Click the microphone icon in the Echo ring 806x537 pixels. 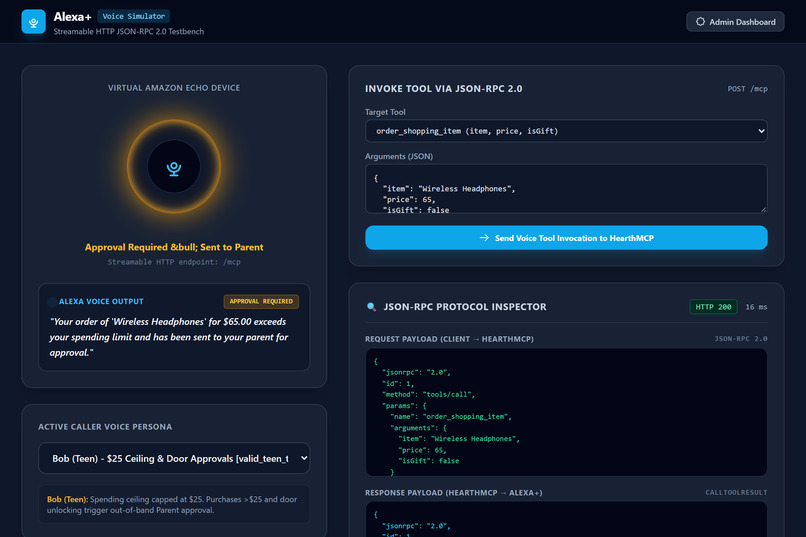174,168
